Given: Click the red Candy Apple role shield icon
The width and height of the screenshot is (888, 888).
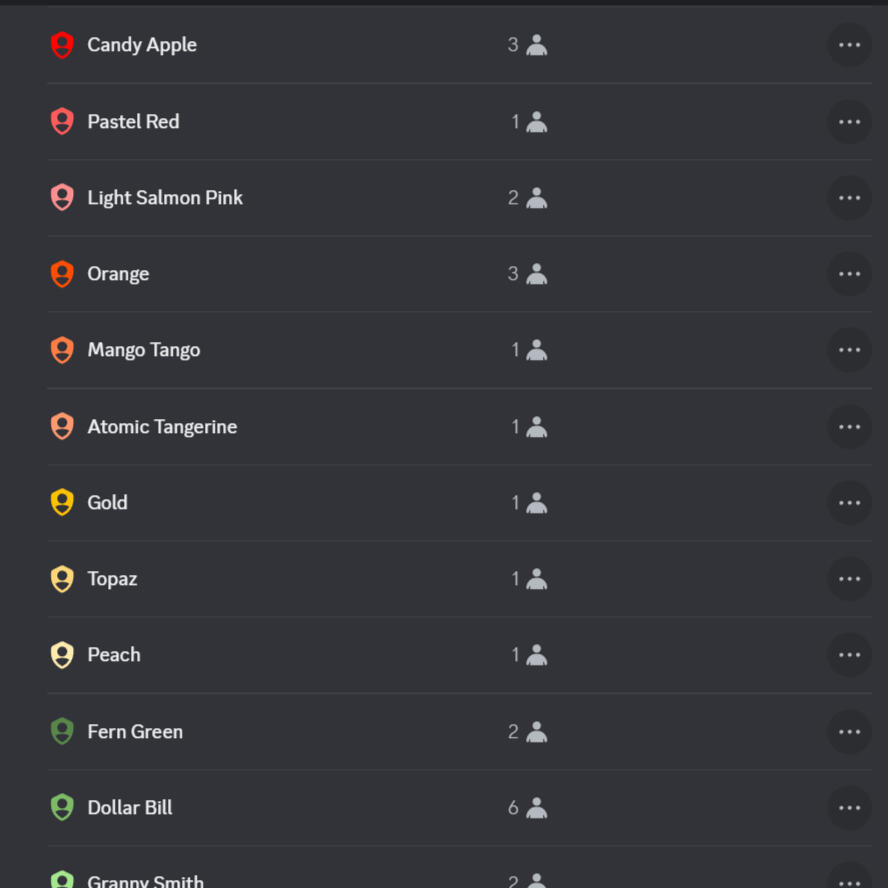Looking at the screenshot, I should (x=62, y=45).
